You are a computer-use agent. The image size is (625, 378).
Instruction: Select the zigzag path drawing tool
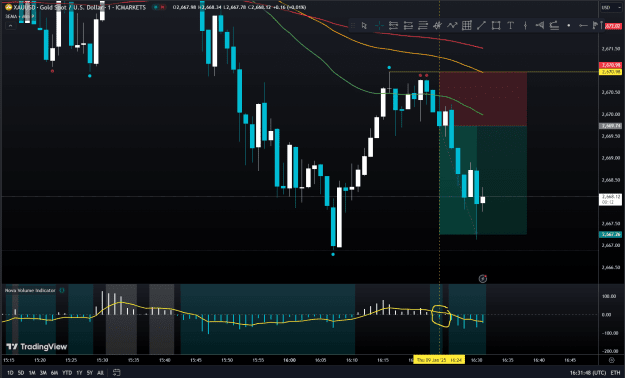[452, 26]
